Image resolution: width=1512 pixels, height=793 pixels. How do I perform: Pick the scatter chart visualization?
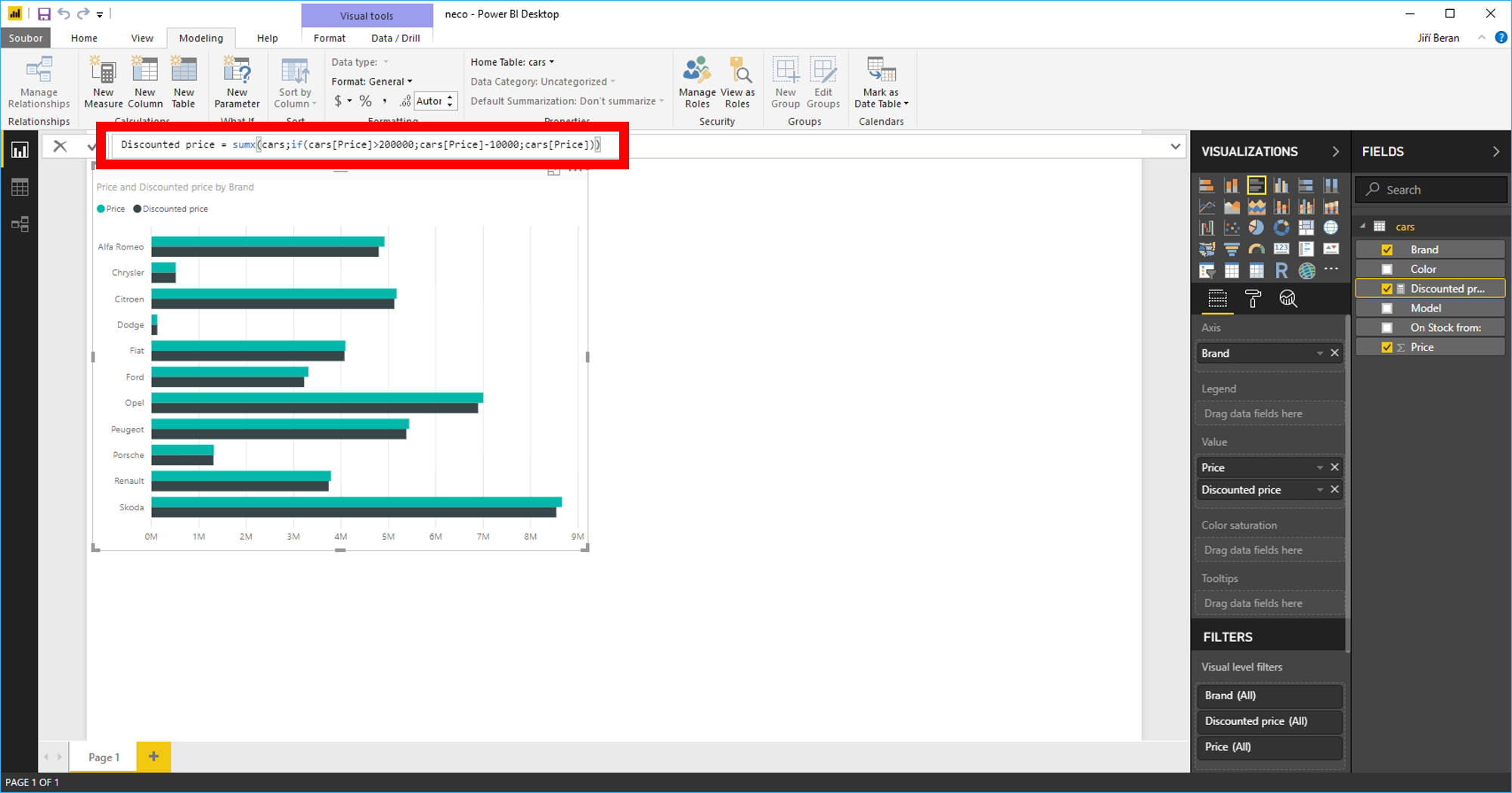1232,228
